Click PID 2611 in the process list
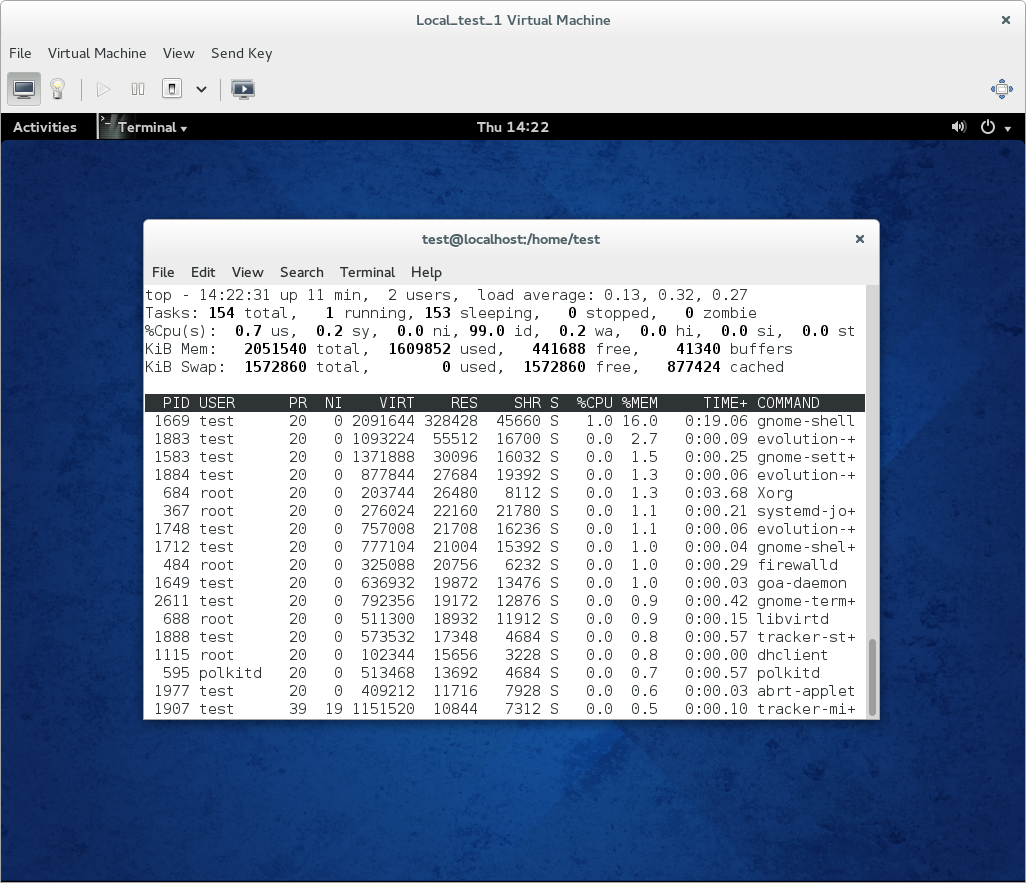Viewport: 1026px width, 883px height. point(171,601)
